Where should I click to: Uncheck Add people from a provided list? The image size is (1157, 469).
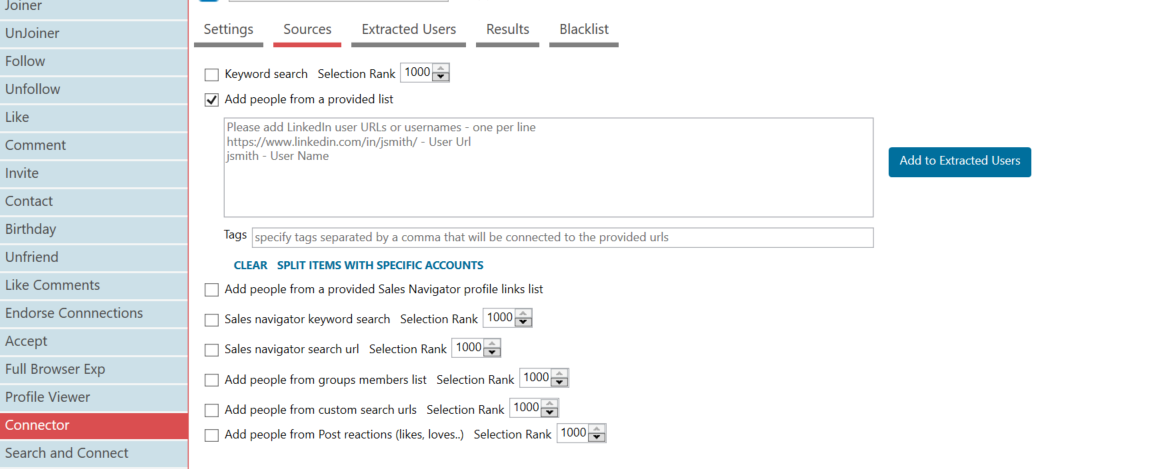[212, 100]
